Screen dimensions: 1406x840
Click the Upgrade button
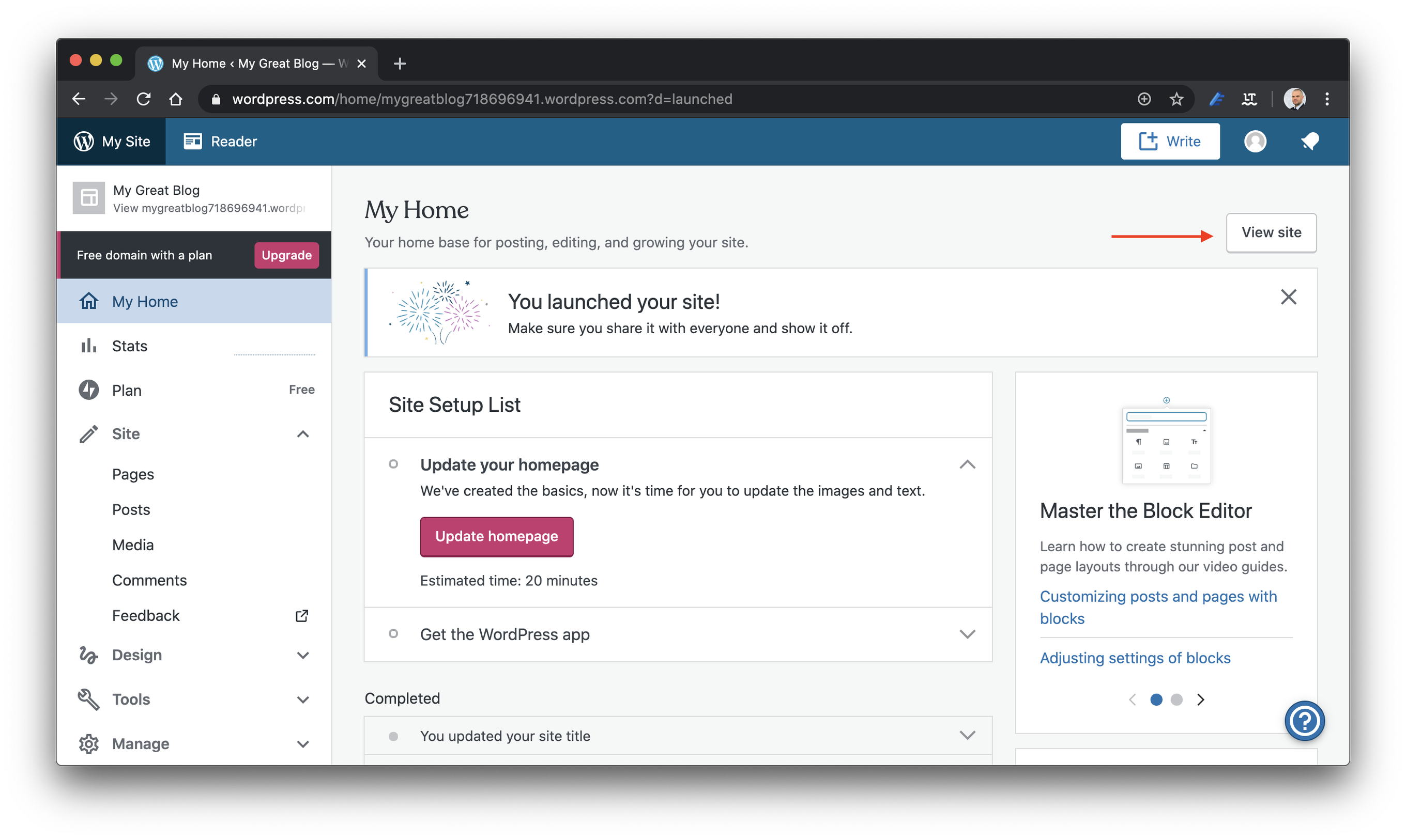click(x=286, y=255)
